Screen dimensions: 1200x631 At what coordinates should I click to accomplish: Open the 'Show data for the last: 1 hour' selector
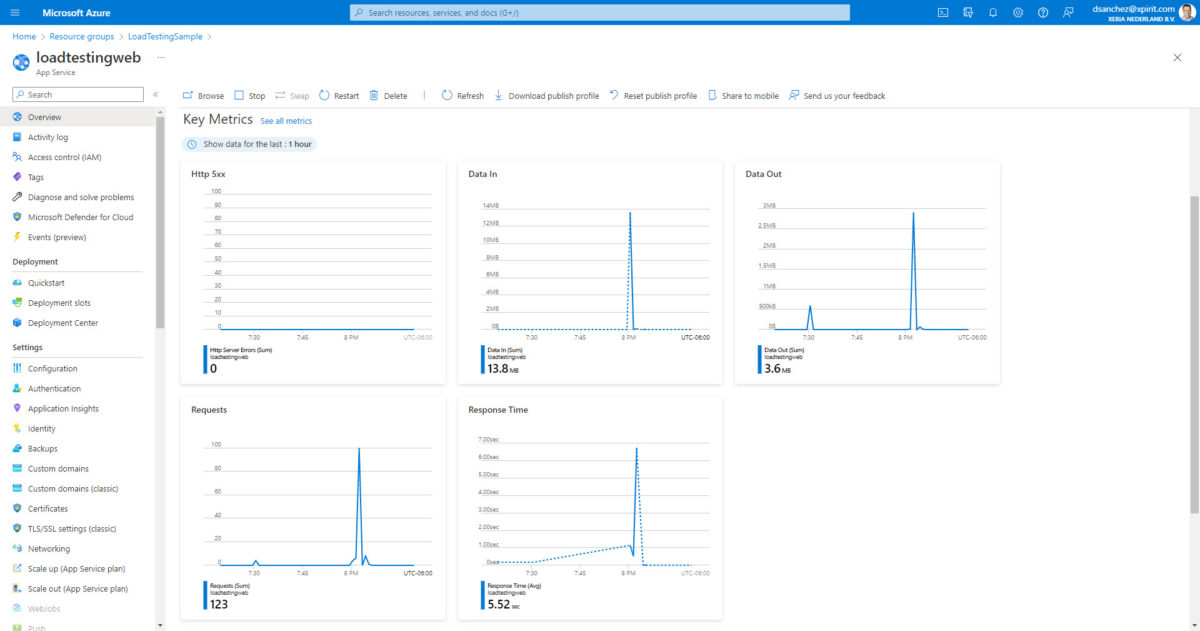click(x=250, y=143)
